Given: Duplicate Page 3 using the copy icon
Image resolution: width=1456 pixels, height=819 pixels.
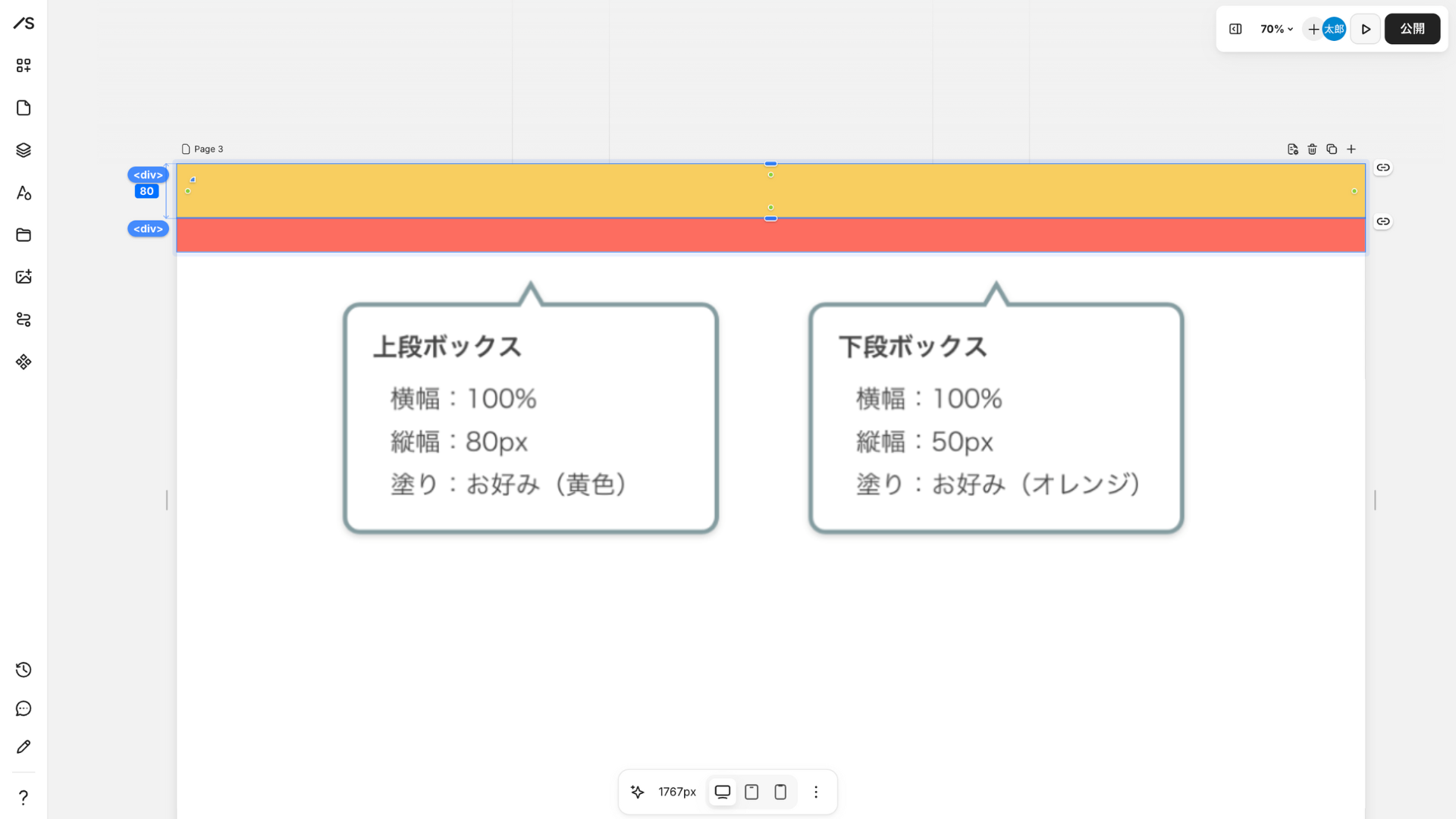Looking at the screenshot, I should tap(1332, 149).
